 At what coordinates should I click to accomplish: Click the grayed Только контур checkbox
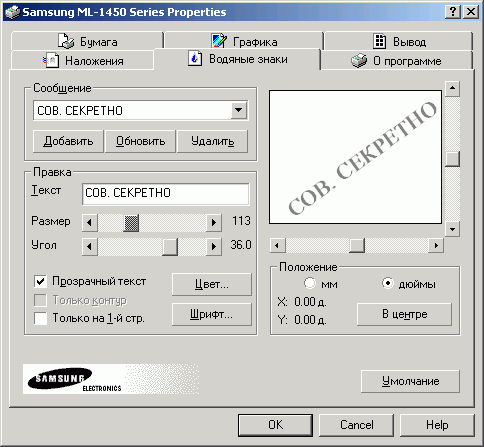coord(40,300)
